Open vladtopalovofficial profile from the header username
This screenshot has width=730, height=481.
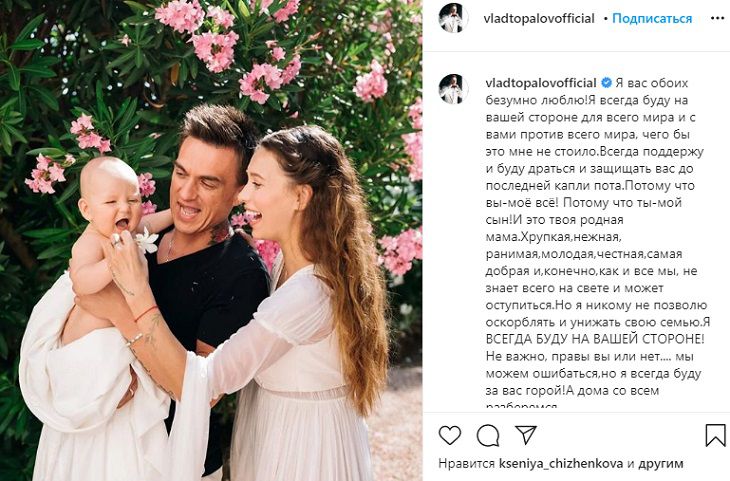pyautogui.click(x=539, y=19)
